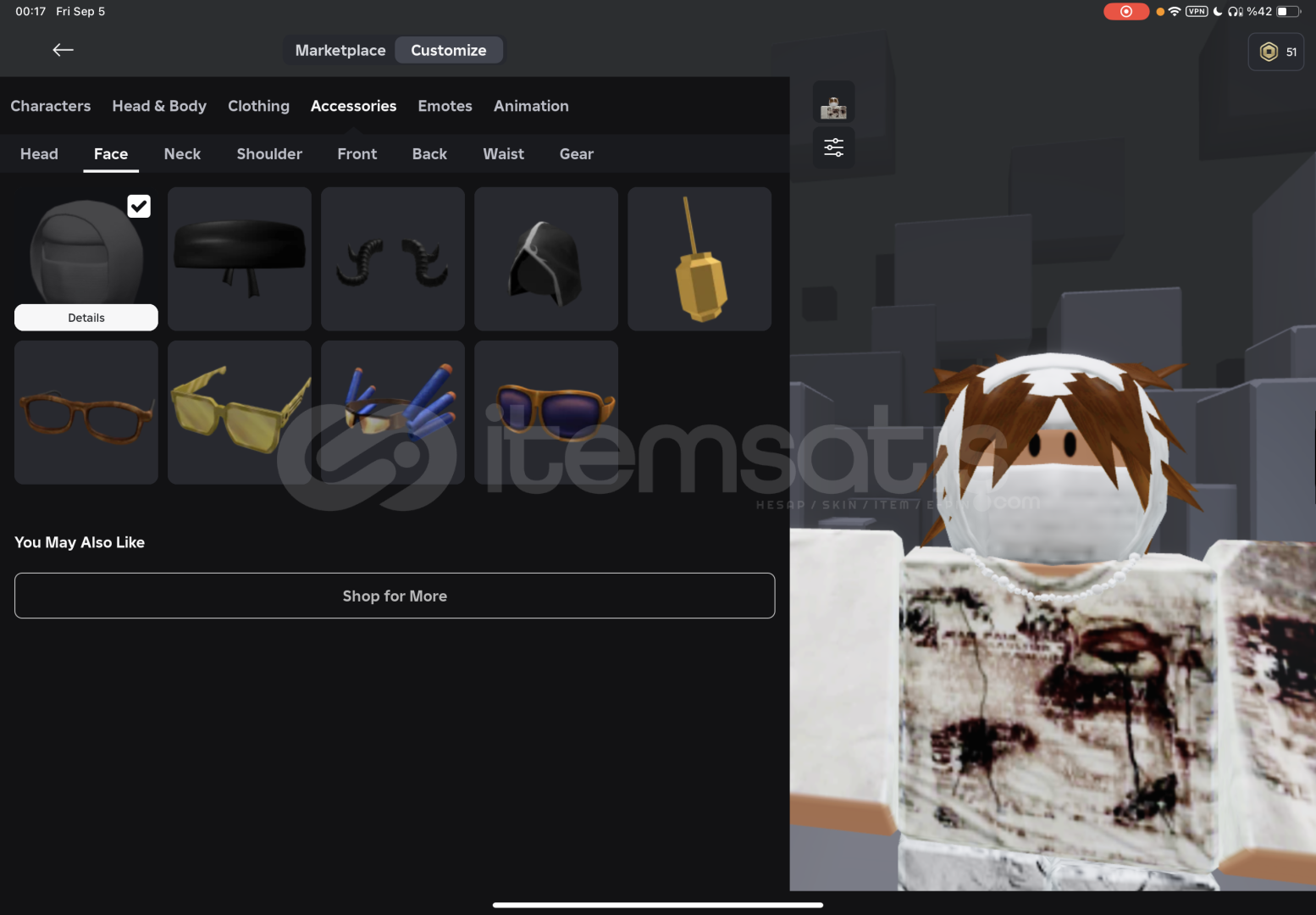The image size is (1316, 915).
Task: Show Neck accessories subtab
Action: pos(182,153)
